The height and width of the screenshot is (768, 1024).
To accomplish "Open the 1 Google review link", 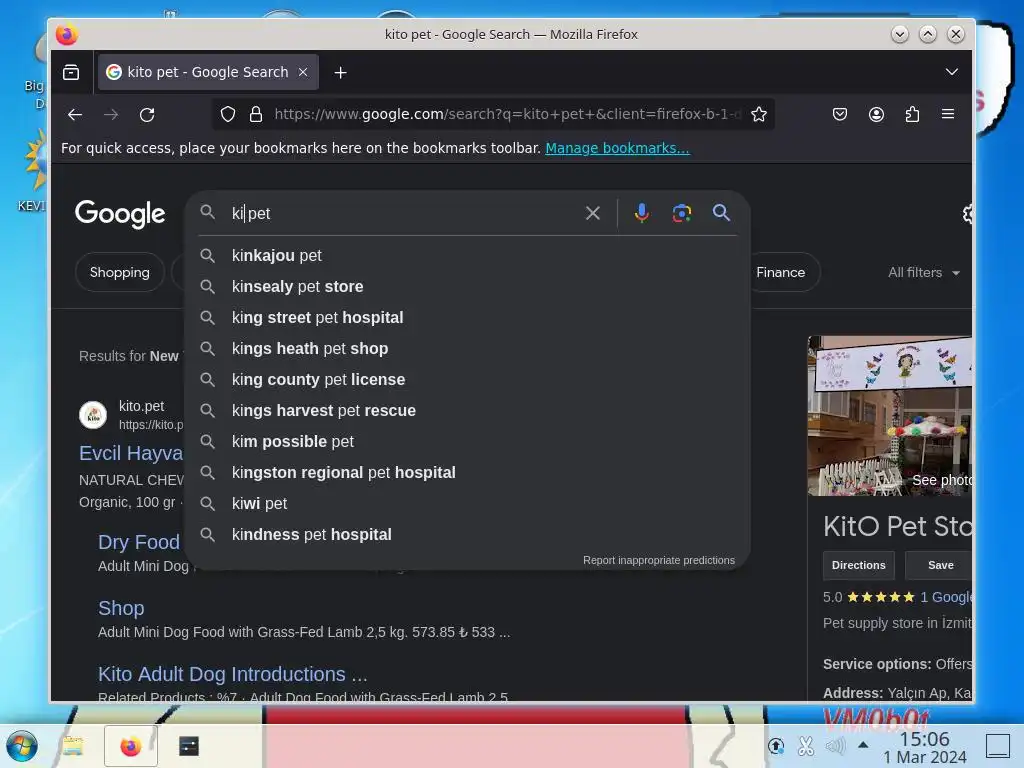I will pos(946,597).
